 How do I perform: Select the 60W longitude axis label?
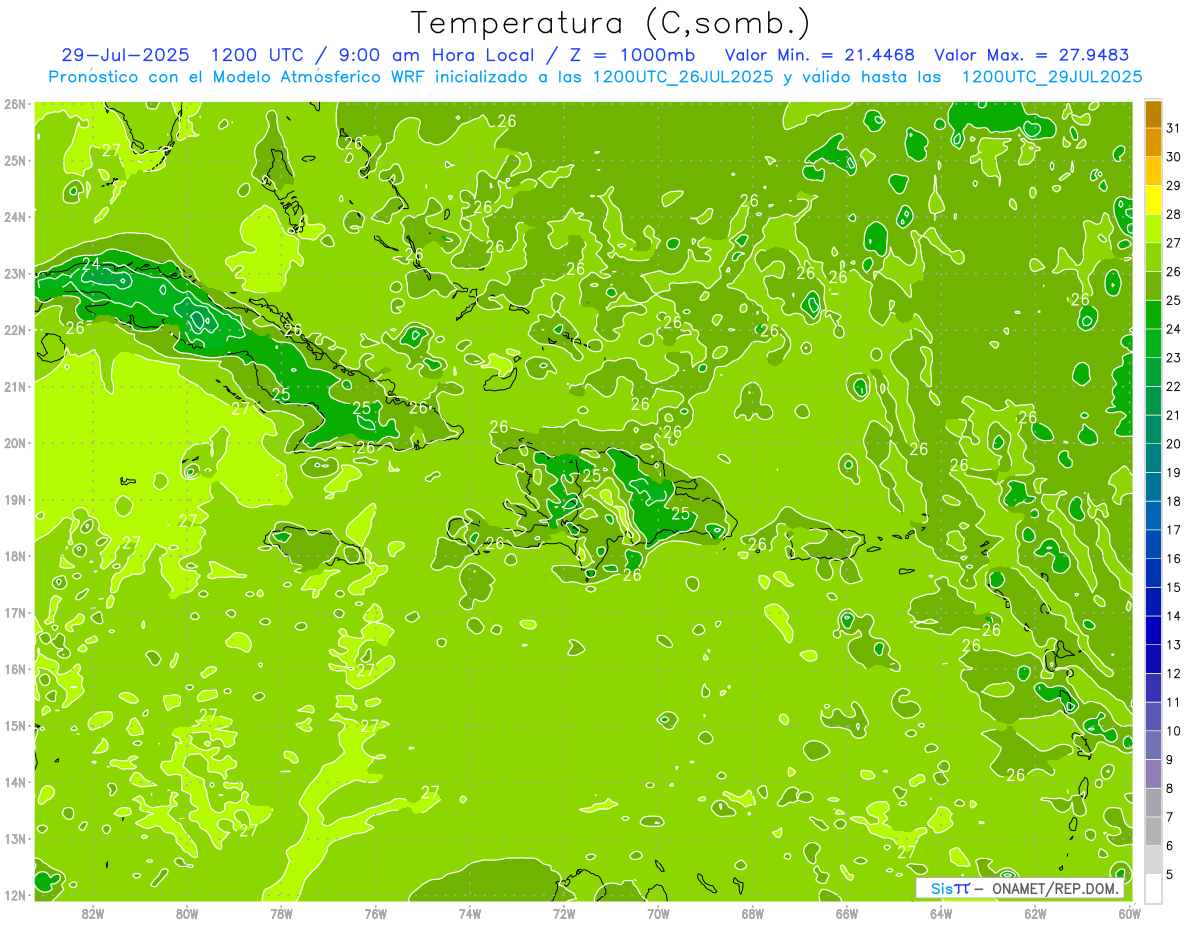point(1129,913)
